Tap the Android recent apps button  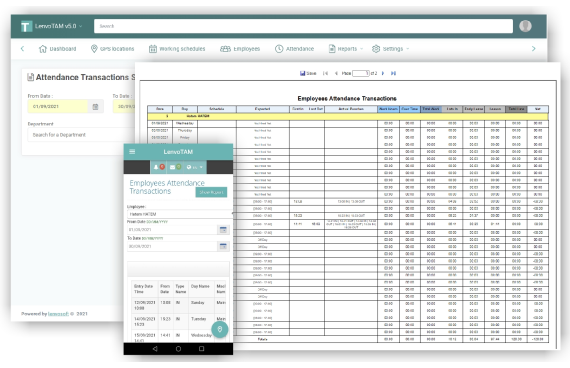pos(201,349)
